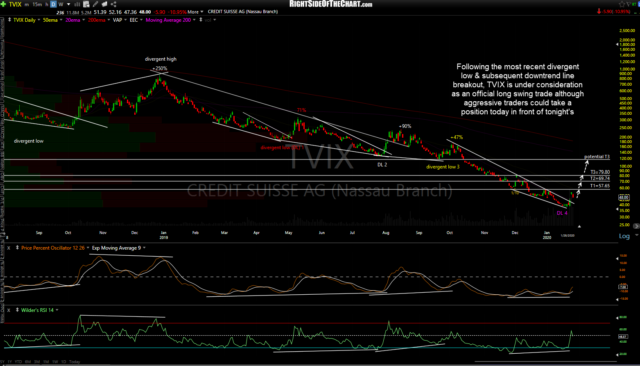
Task: Open the TVIX Daily plot dropdown
Action: 39,20
